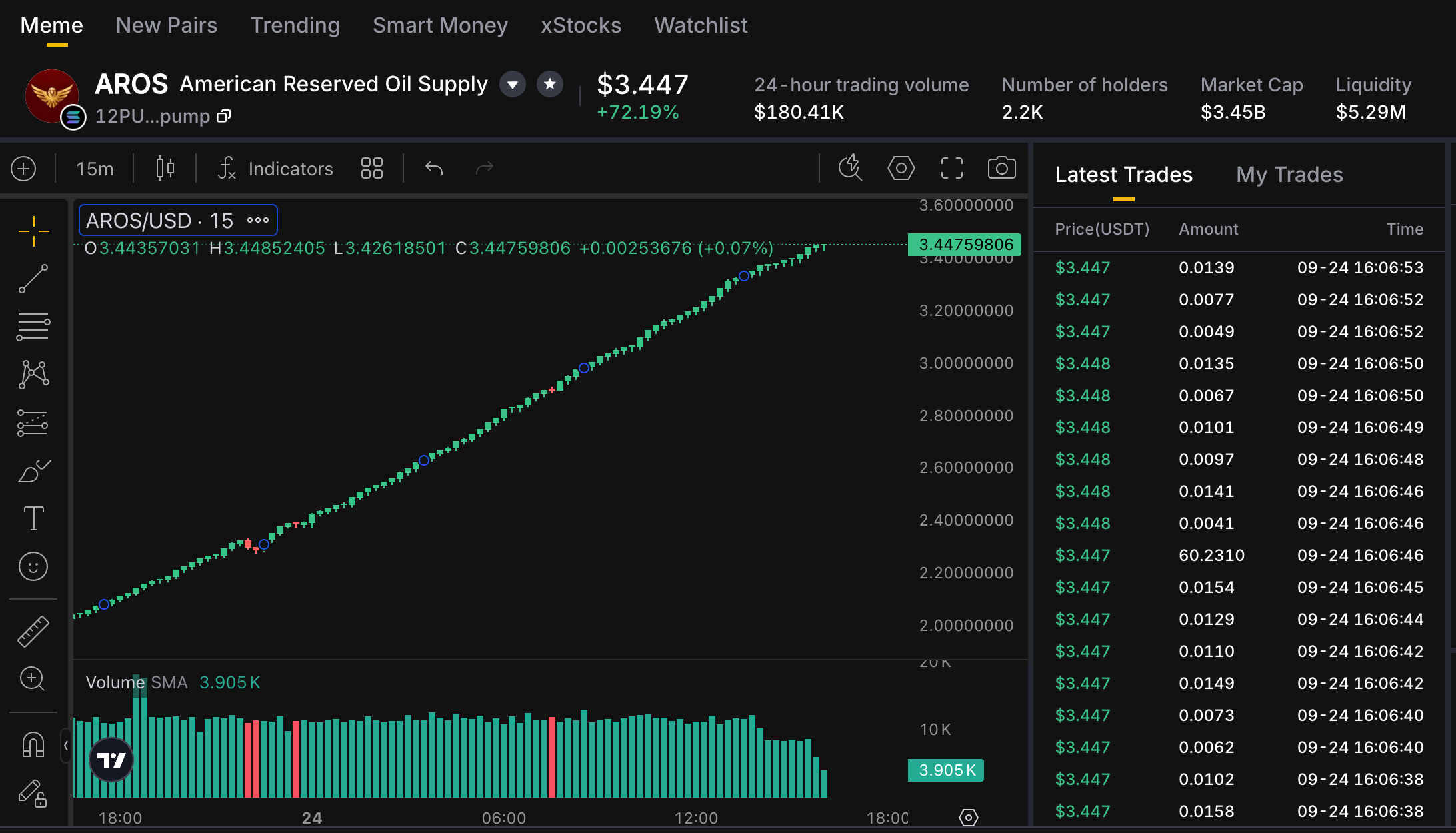Go to the xStocks tab
Screen dimensions: 1456x833
tap(581, 25)
